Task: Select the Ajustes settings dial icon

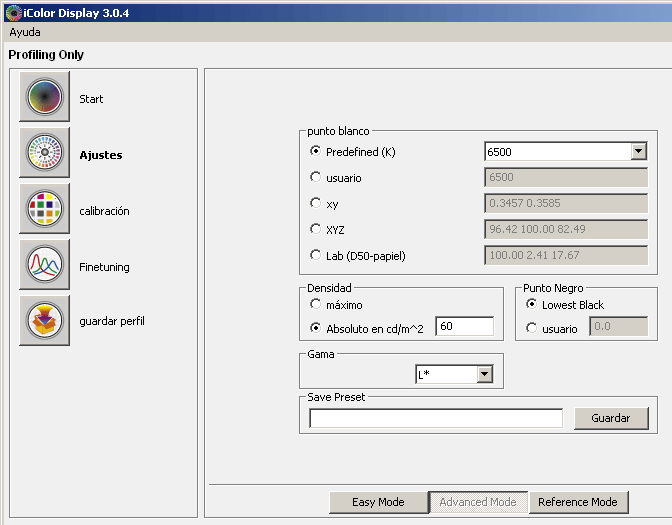Action: point(44,154)
